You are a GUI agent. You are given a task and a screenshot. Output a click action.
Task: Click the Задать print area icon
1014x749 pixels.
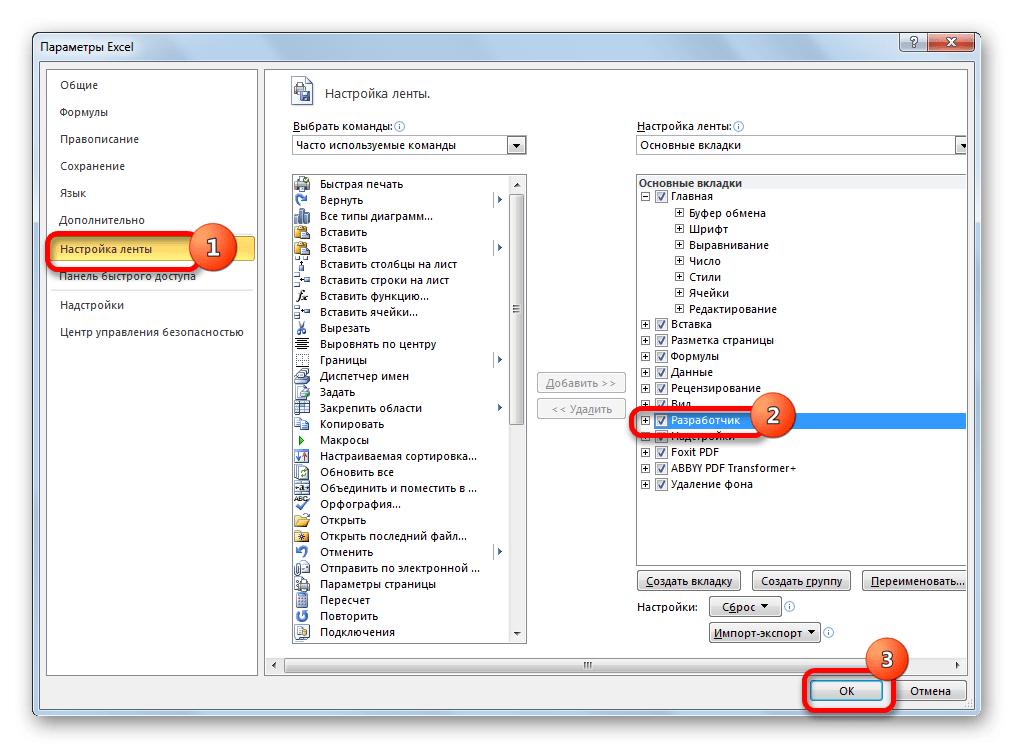[x=302, y=392]
